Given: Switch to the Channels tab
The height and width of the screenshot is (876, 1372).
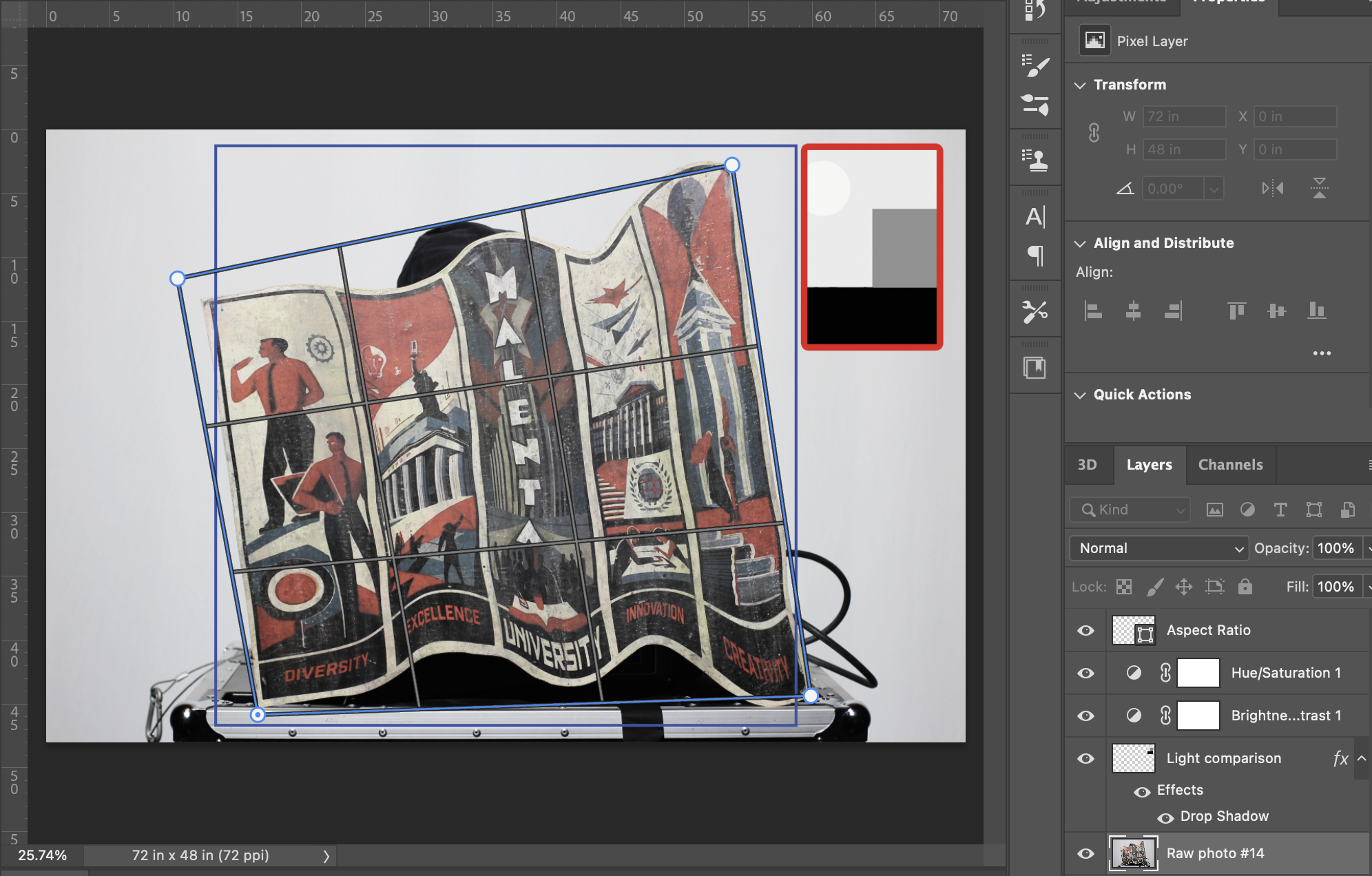Looking at the screenshot, I should click(1230, 465).
